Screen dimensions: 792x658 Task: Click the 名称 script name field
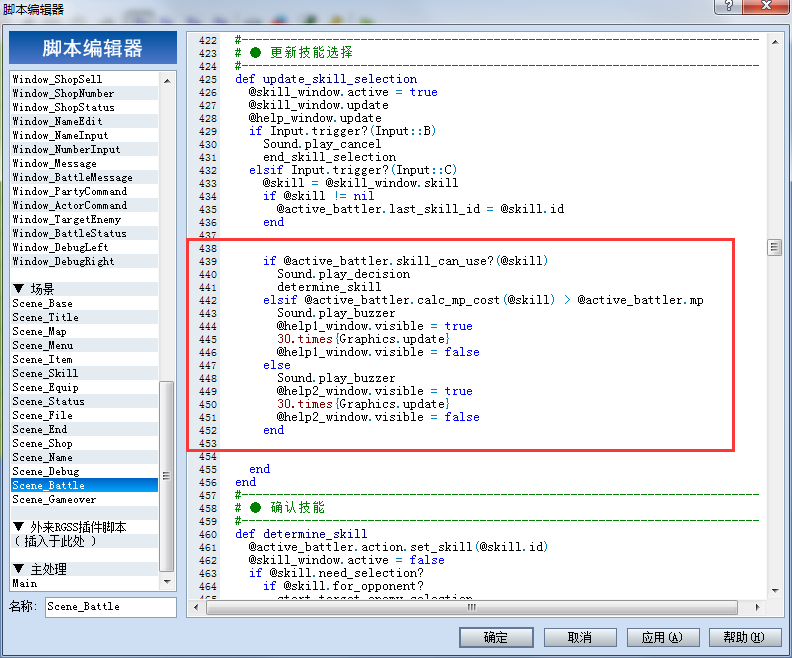pyautogui.click(x=111, y=607)
